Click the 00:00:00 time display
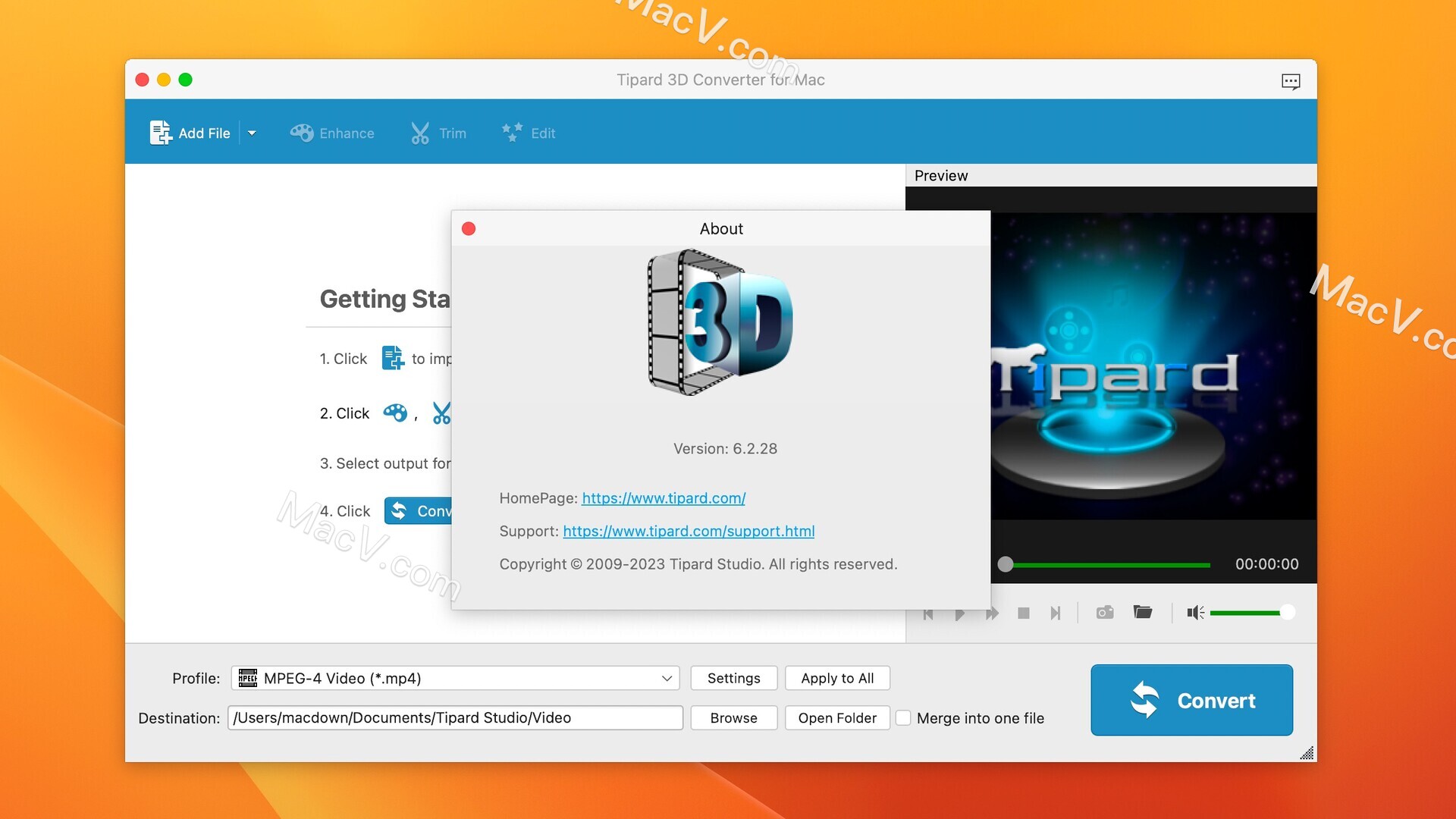 (1266, 563)
